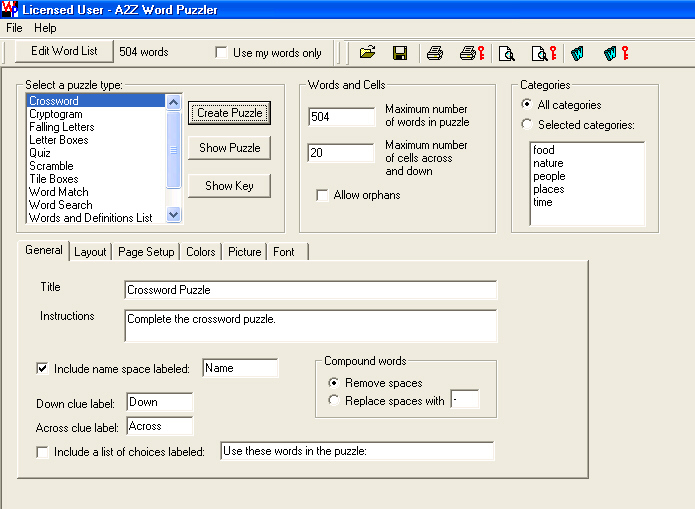
Task: Toggle the Allow orphans checkbox
Action: 322,195
